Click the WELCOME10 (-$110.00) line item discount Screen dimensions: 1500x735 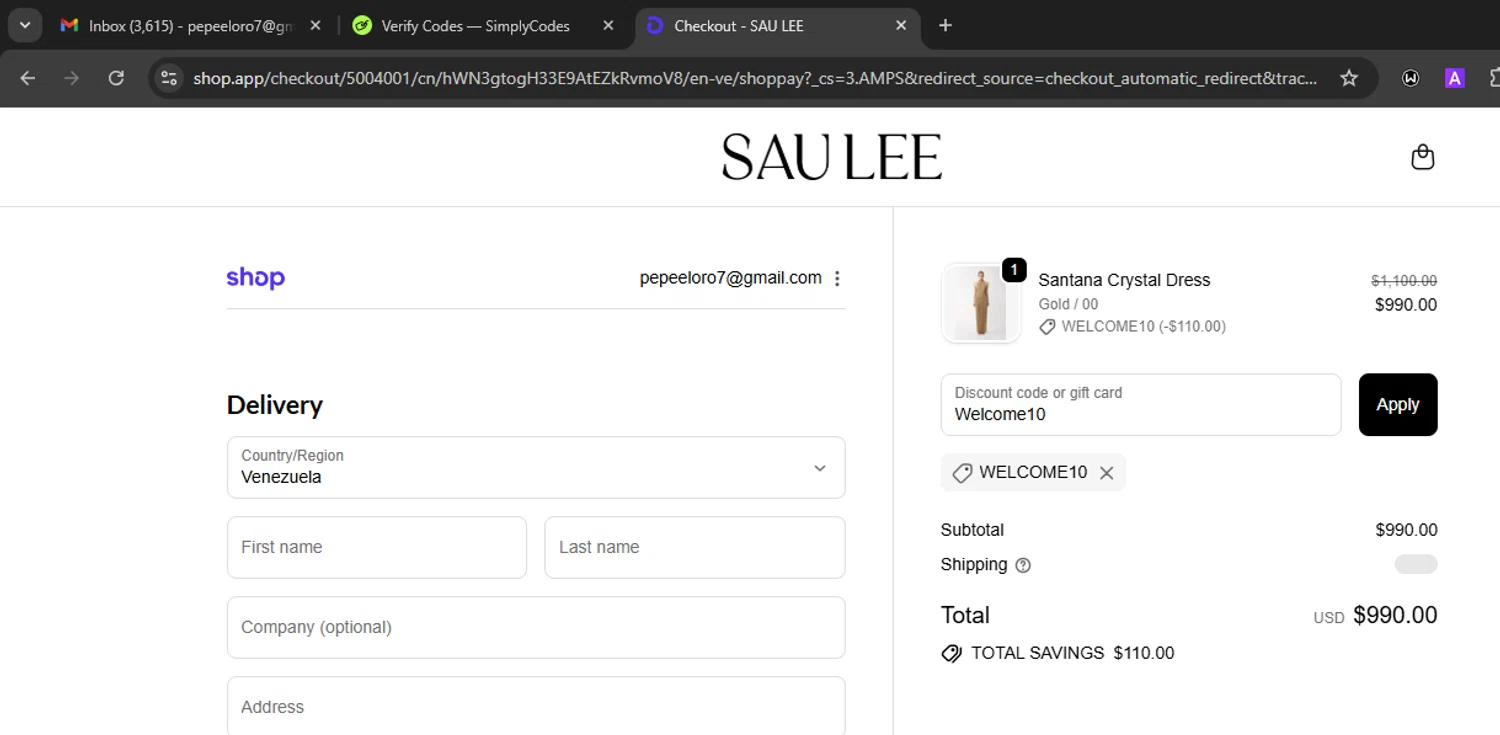(x=1132, y=326)
